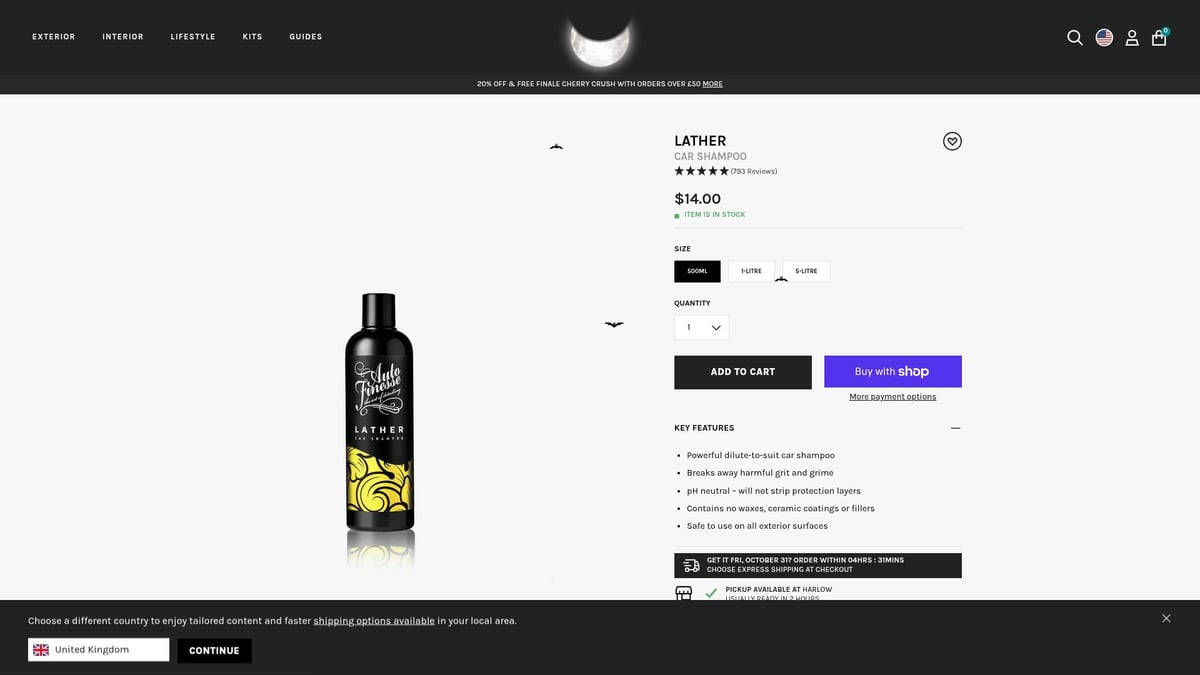
Task: Open the United Kingdom country dropdown
Action: tap(99, 650)
